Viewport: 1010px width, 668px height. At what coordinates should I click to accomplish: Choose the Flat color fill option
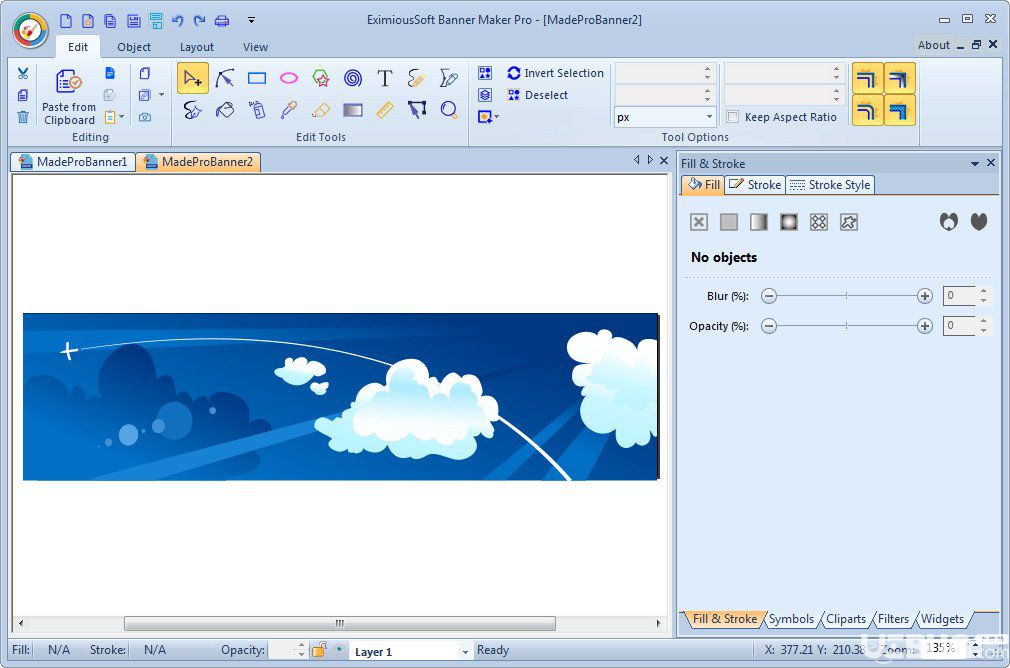click(729, 222)
